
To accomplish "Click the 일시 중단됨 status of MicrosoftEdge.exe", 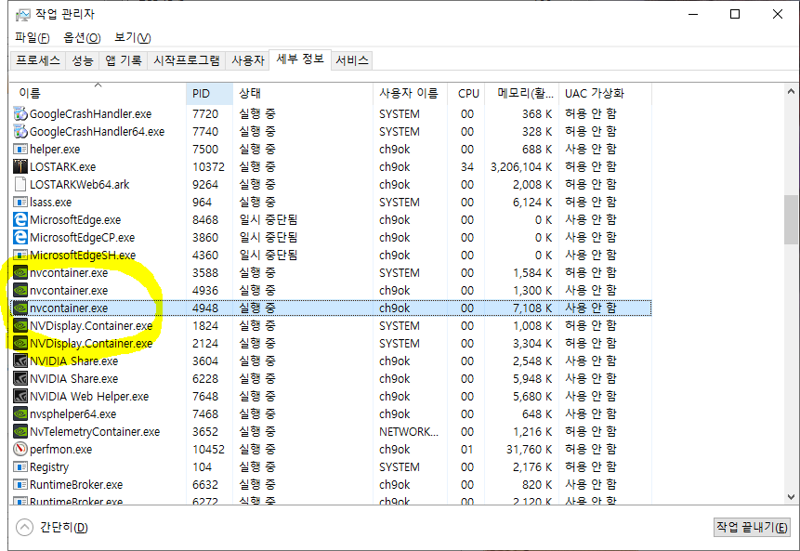I will 268,220.
